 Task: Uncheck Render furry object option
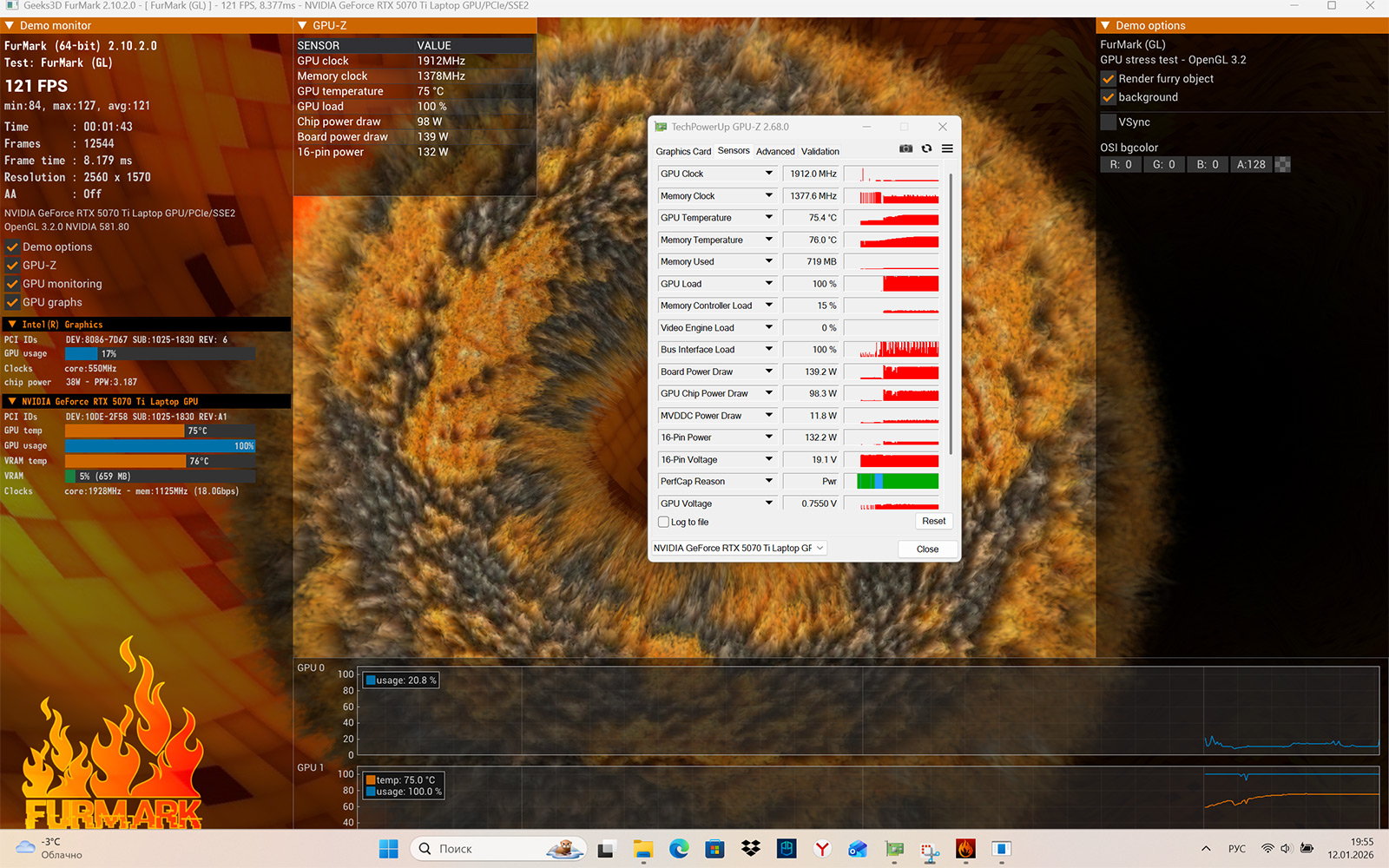pos(1109,79)
